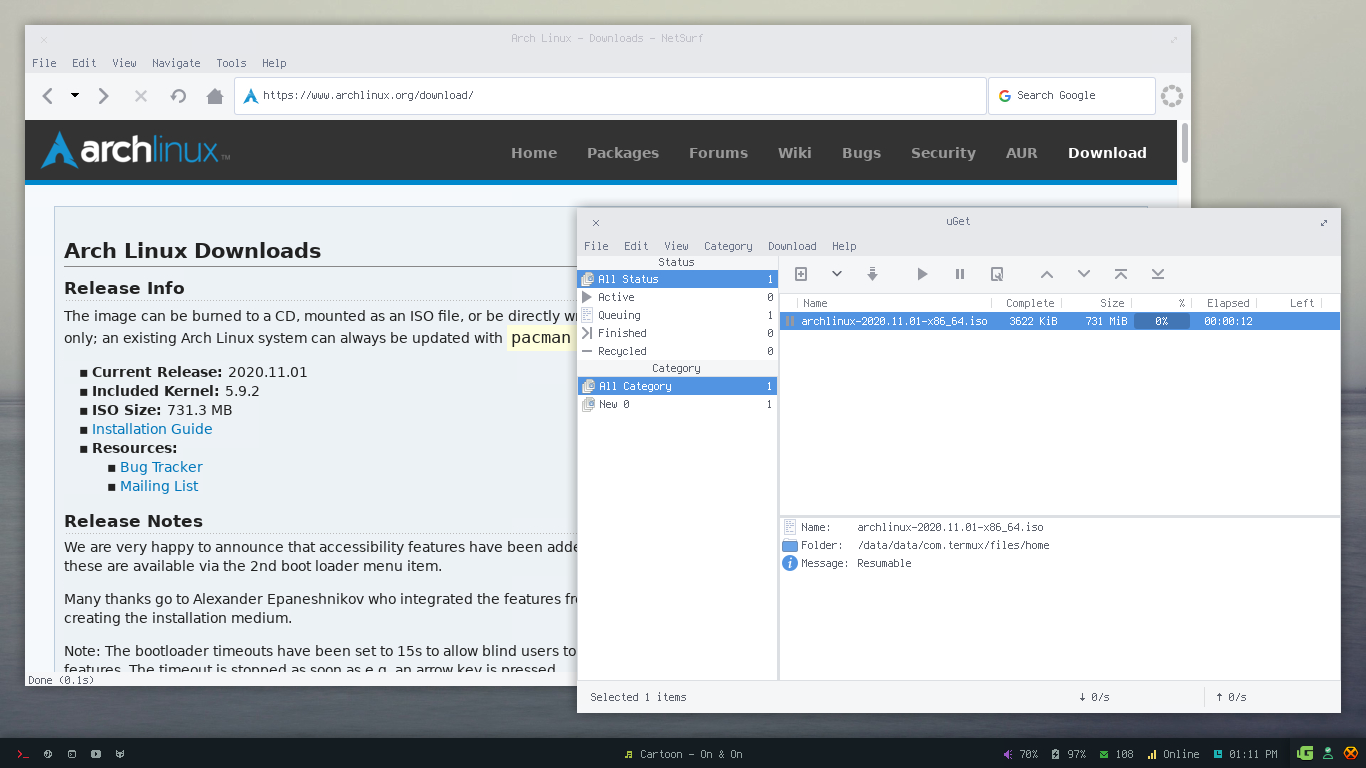The image size is (1366, 768).
Task: Click the stop loading icon in NetSurf
Action: pos(140,96)
